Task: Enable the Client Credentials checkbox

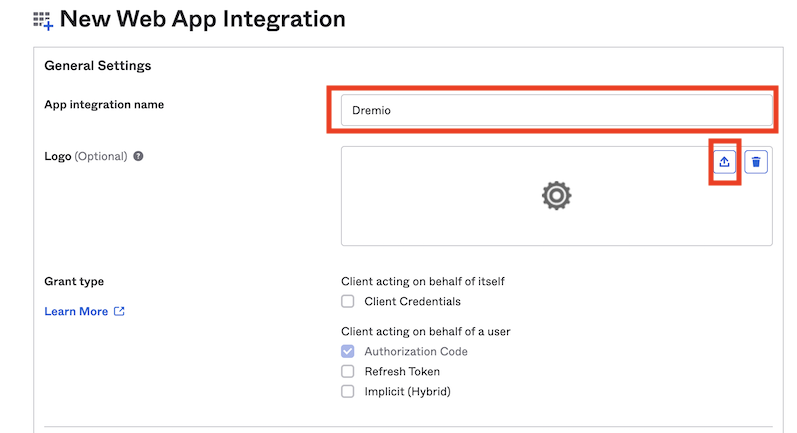Action: coord(348,301)
